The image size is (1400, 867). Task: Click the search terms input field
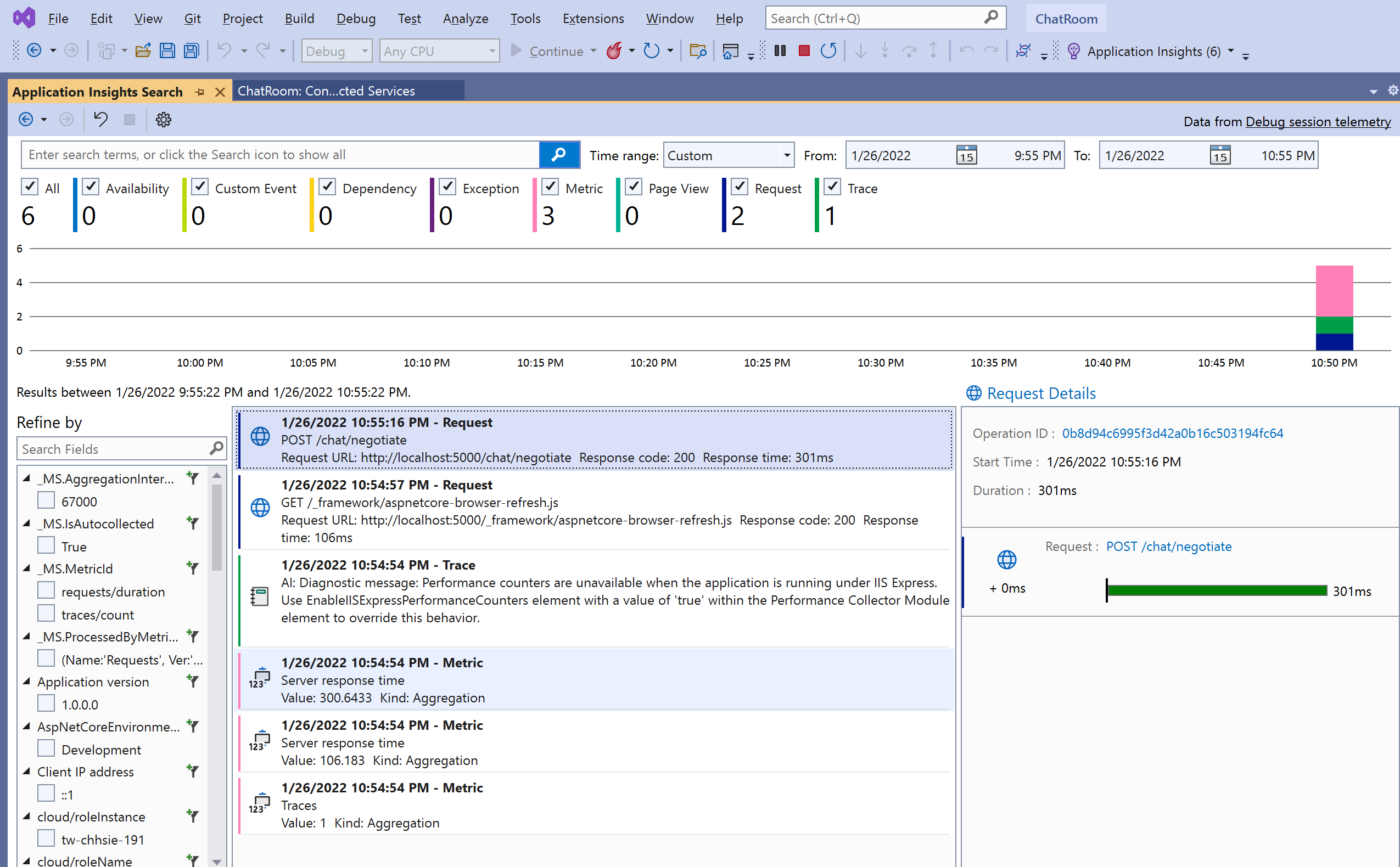click(x=281, y=155)
